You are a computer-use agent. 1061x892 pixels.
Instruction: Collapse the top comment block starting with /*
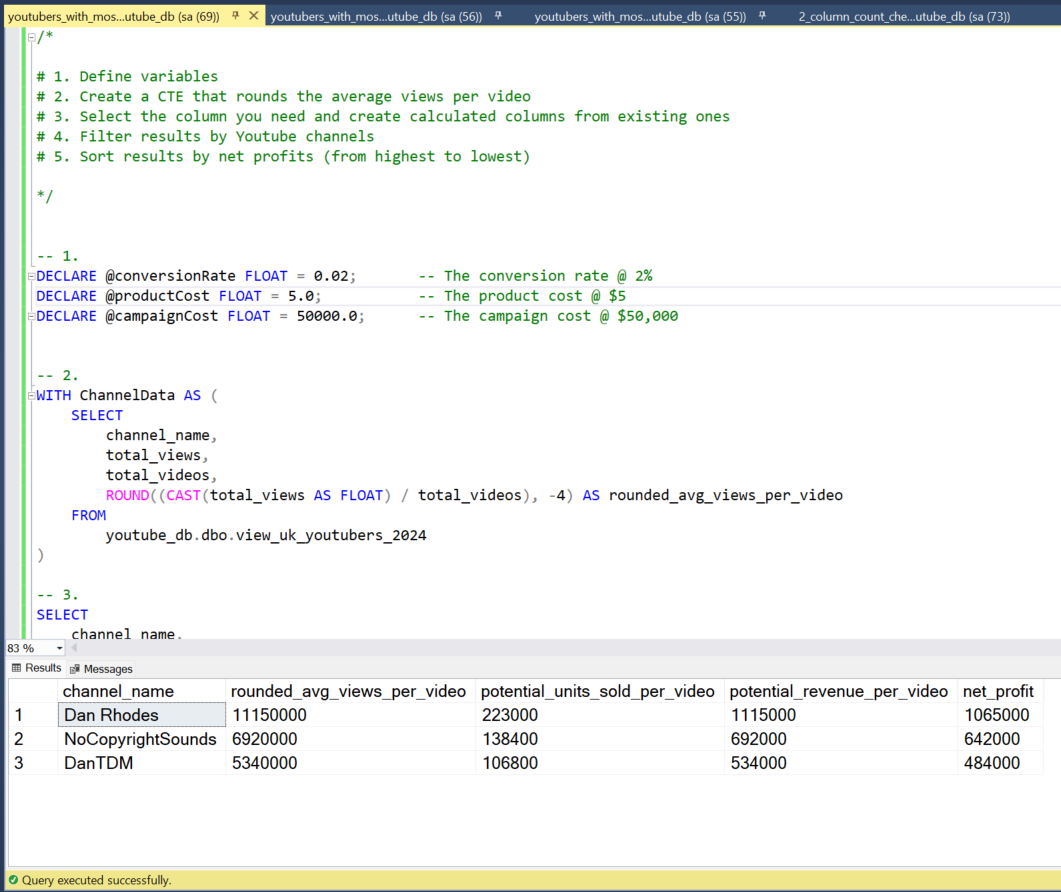(x=31, y=37)
